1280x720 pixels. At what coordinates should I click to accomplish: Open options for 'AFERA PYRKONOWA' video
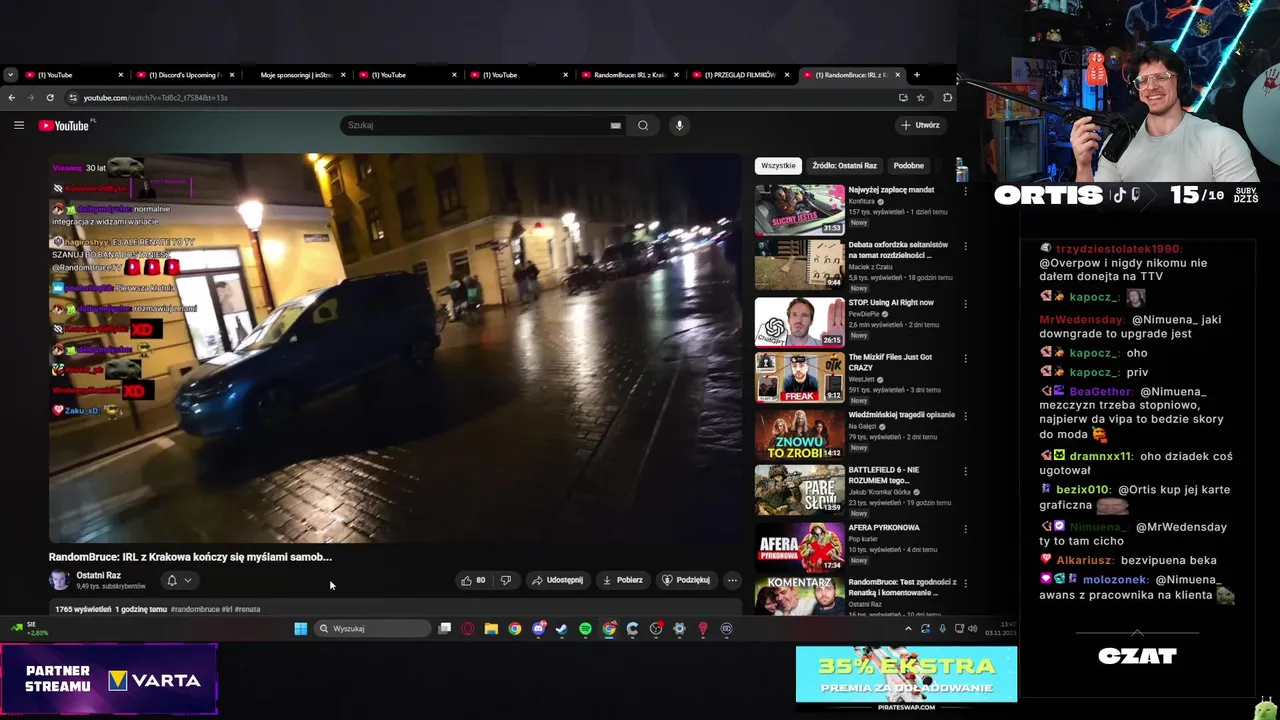click(x=965, y=529)
